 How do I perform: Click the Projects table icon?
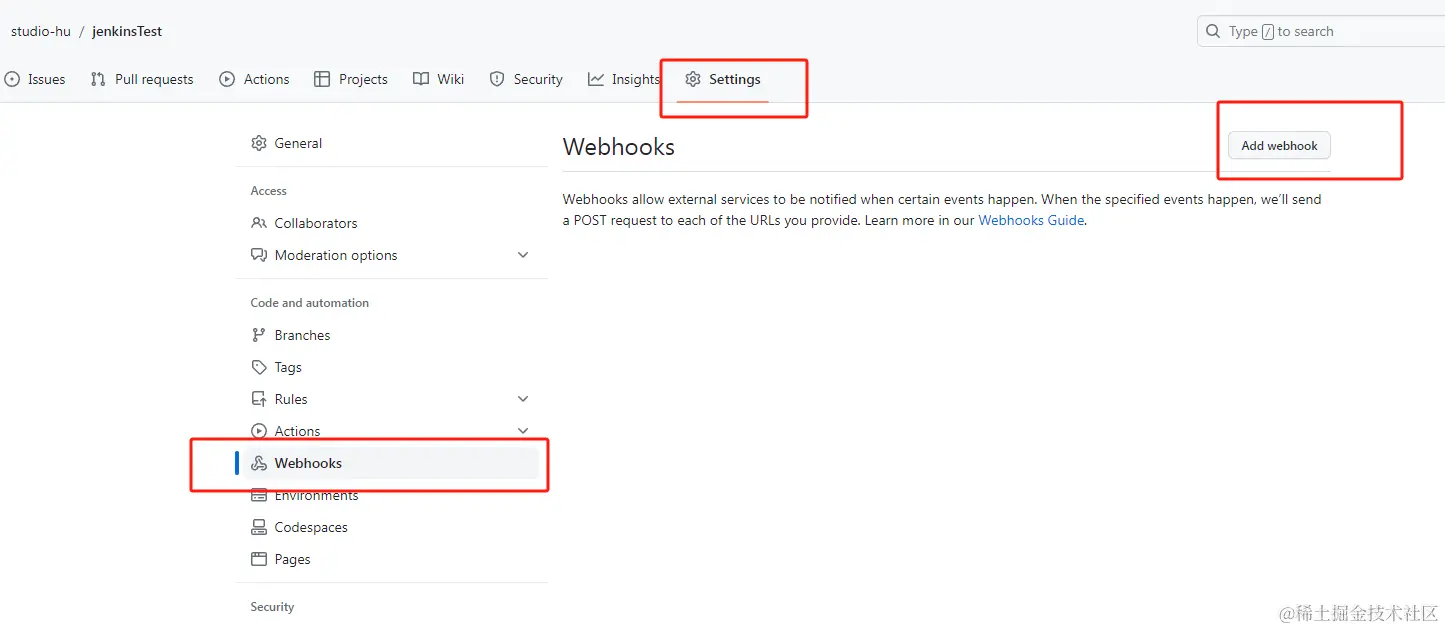322,79
